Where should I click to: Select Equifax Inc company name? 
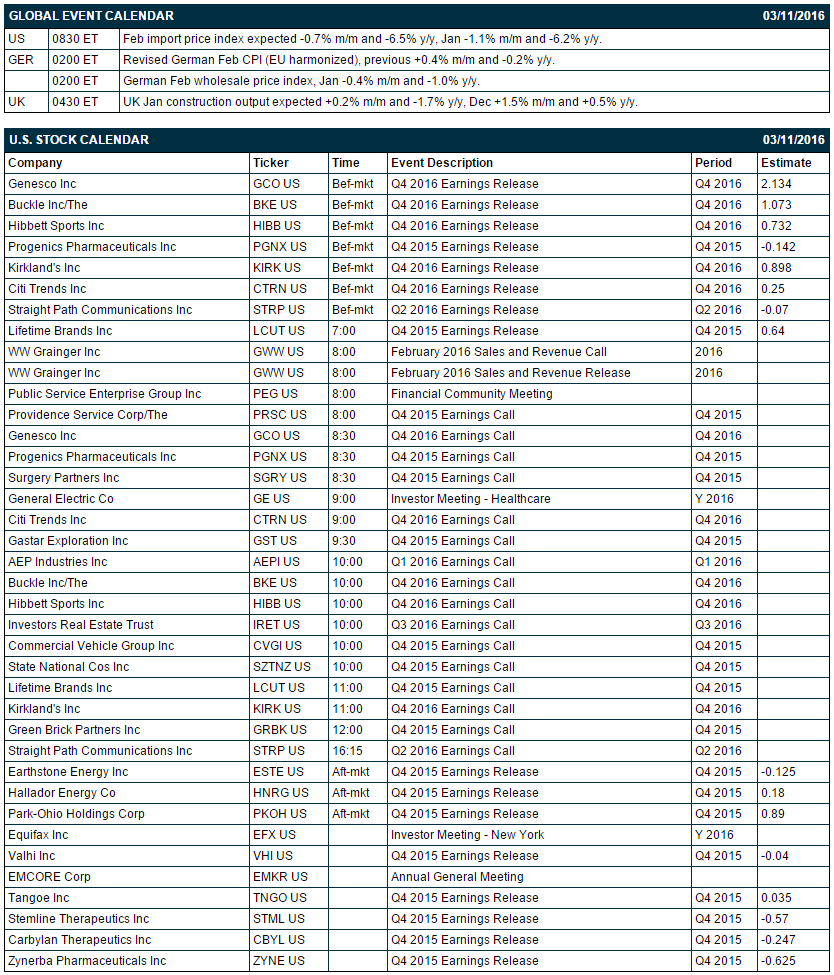(x=38, y=835)
